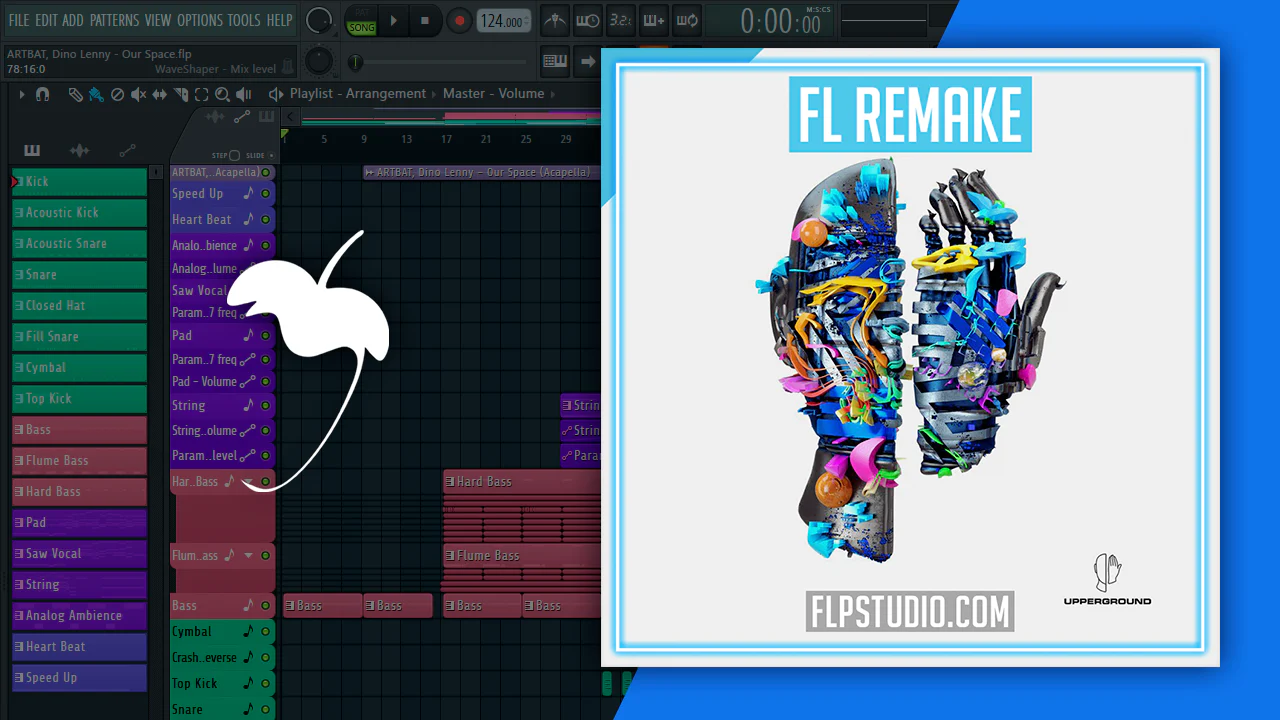
Task: Mute the Cymbal track
Action: 265,632
